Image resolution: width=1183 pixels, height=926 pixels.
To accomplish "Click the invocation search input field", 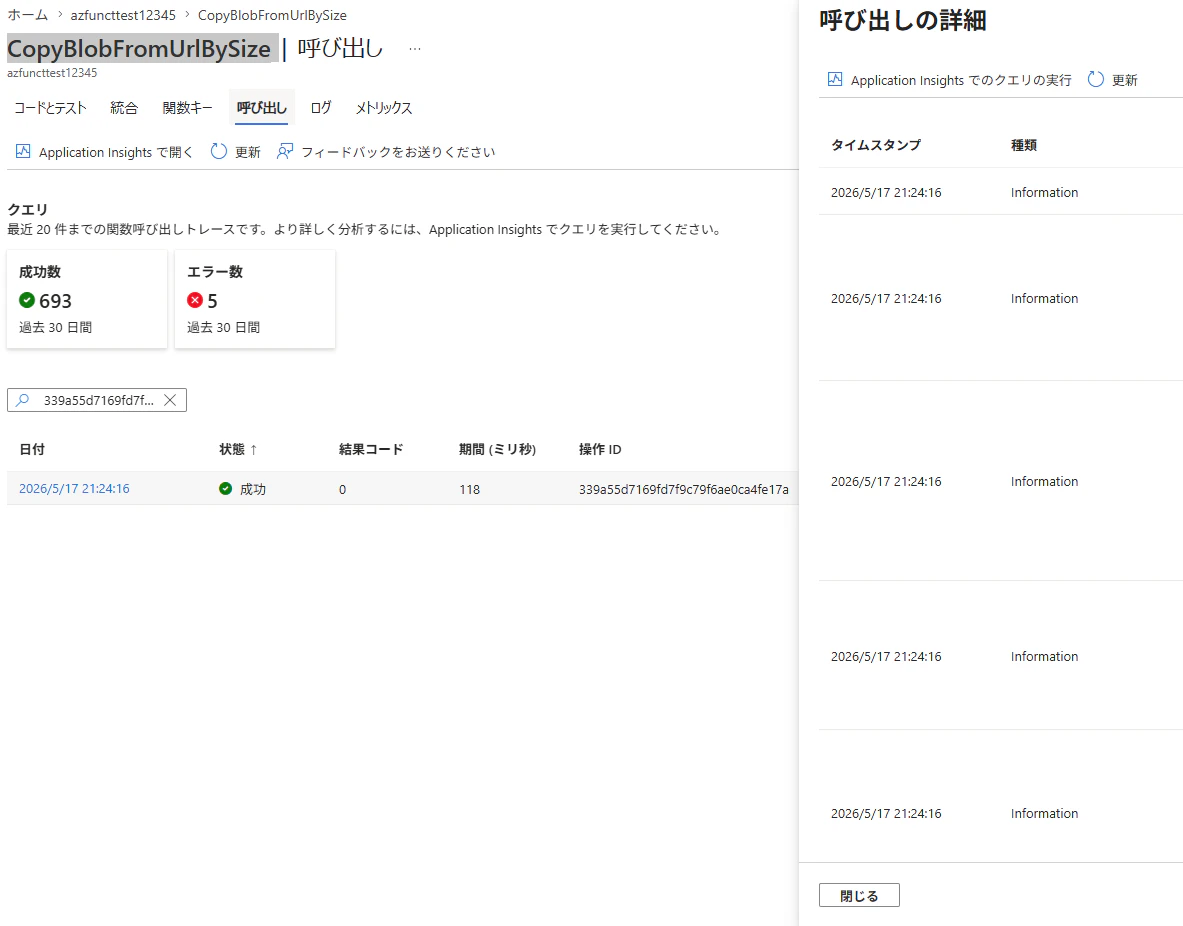I will click(98, 400).
